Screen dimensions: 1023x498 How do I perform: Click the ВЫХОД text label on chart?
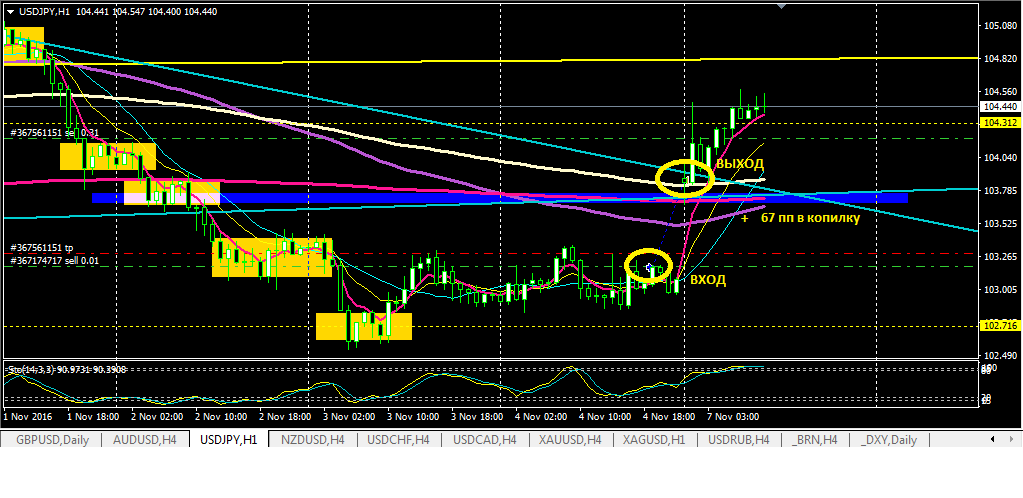pyautogui.click(x=740, y=164)
